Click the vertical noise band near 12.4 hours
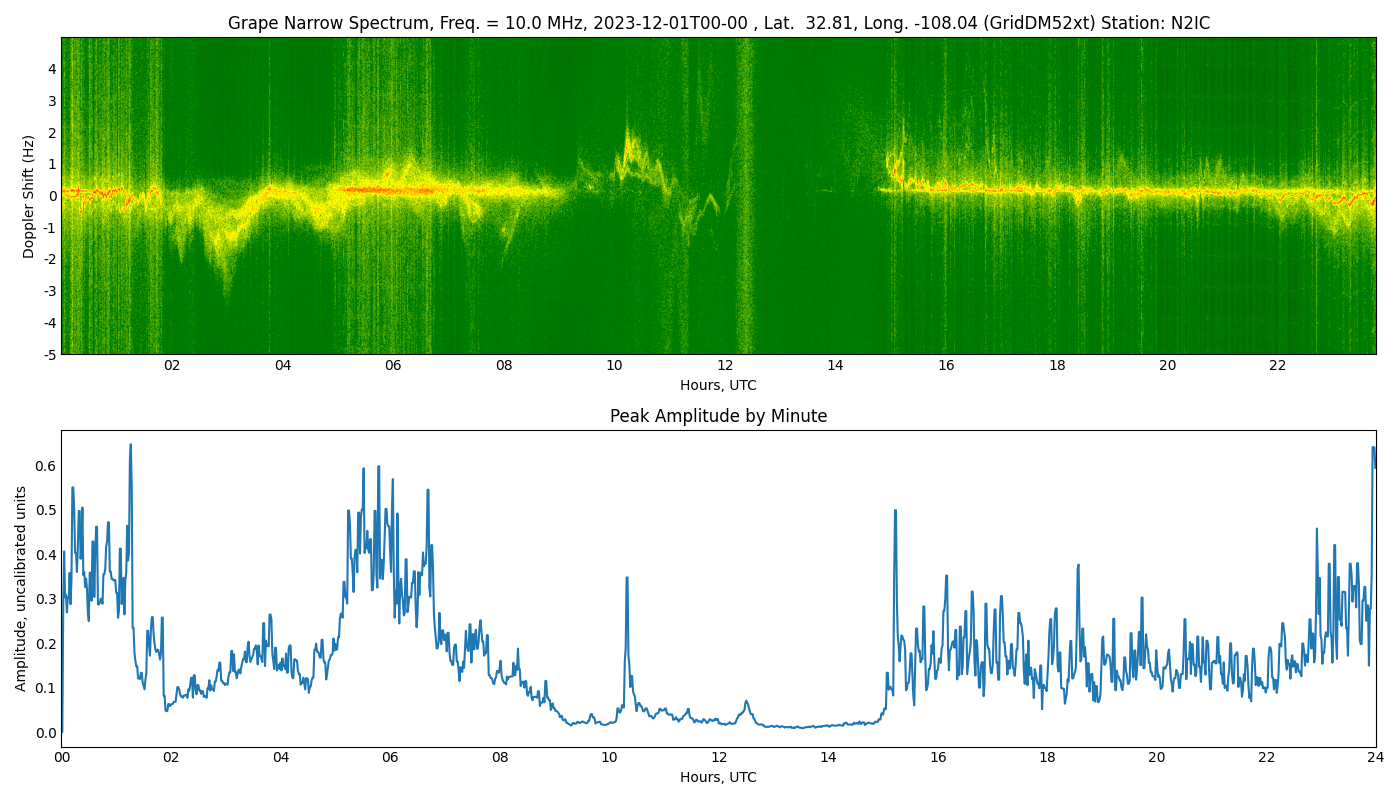This screenshot has width=1400, height=800. click(745, 196)
